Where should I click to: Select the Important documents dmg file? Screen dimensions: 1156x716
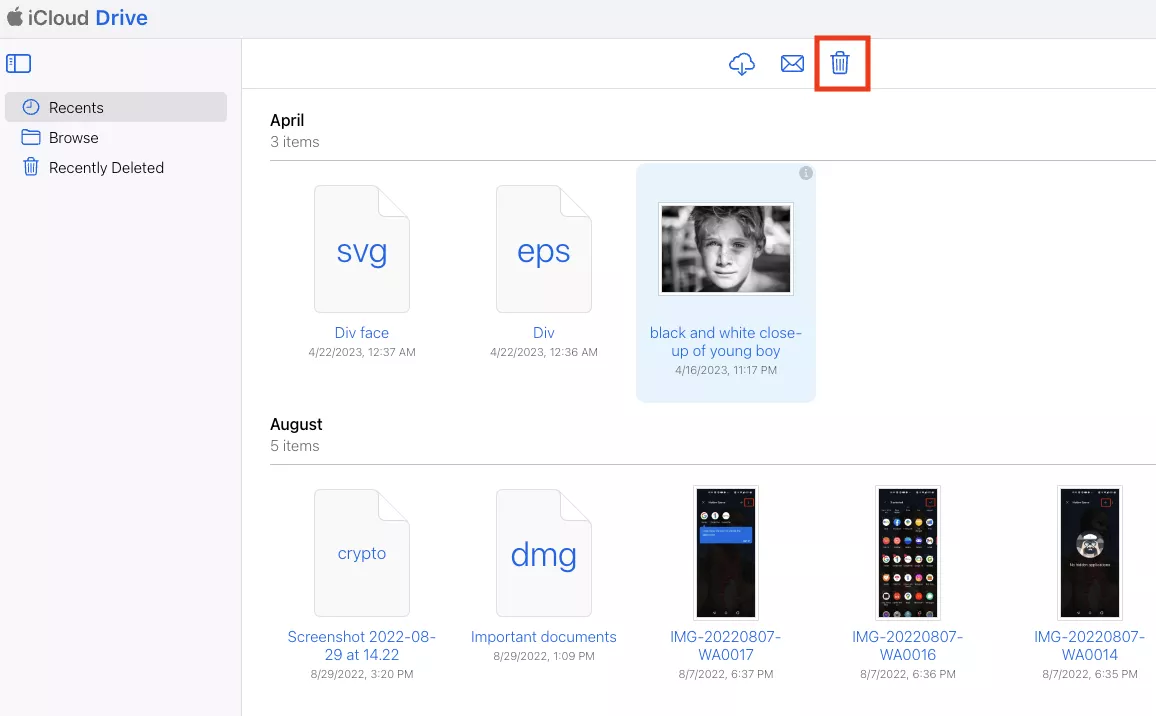click(543, 553)
